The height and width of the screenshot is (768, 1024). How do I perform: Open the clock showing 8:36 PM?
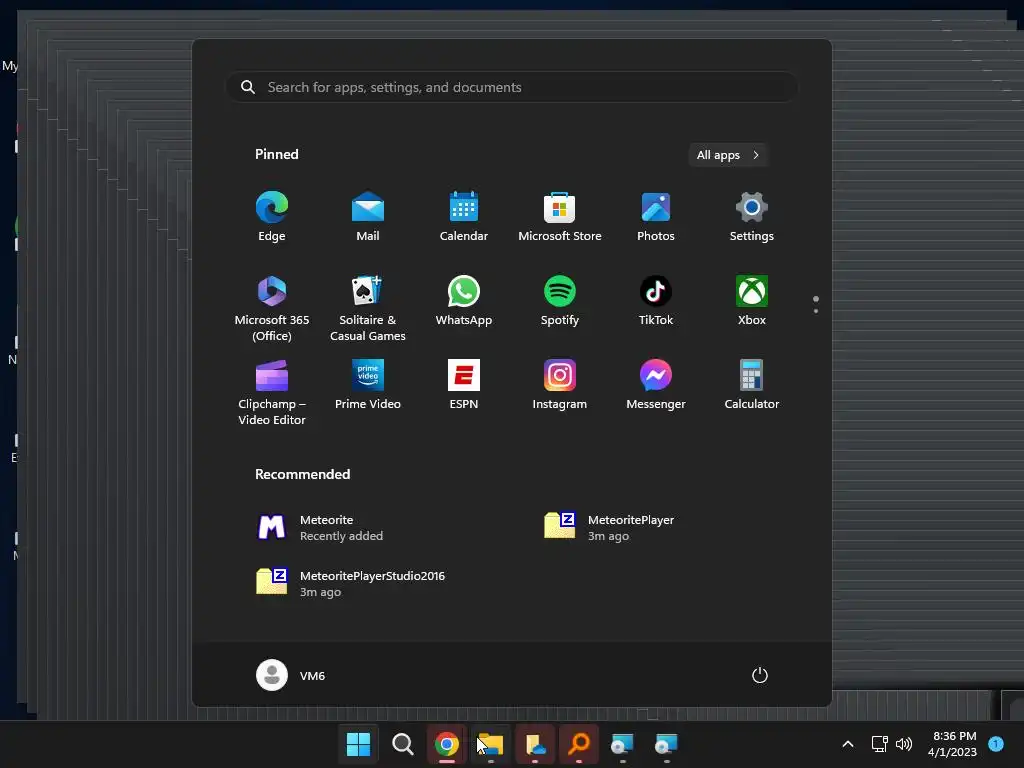pyautogui.click(x=953, y=744)
